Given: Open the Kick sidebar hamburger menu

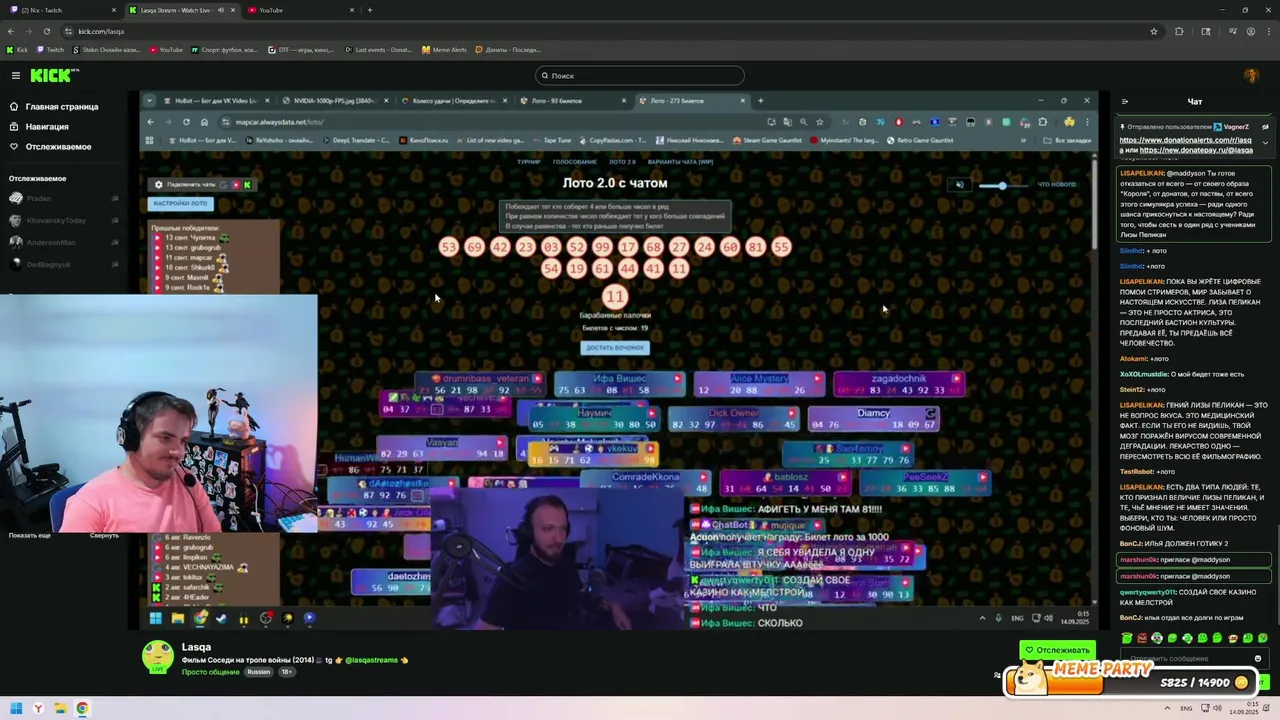Looking at the screenshot, I should coord(15,75).
